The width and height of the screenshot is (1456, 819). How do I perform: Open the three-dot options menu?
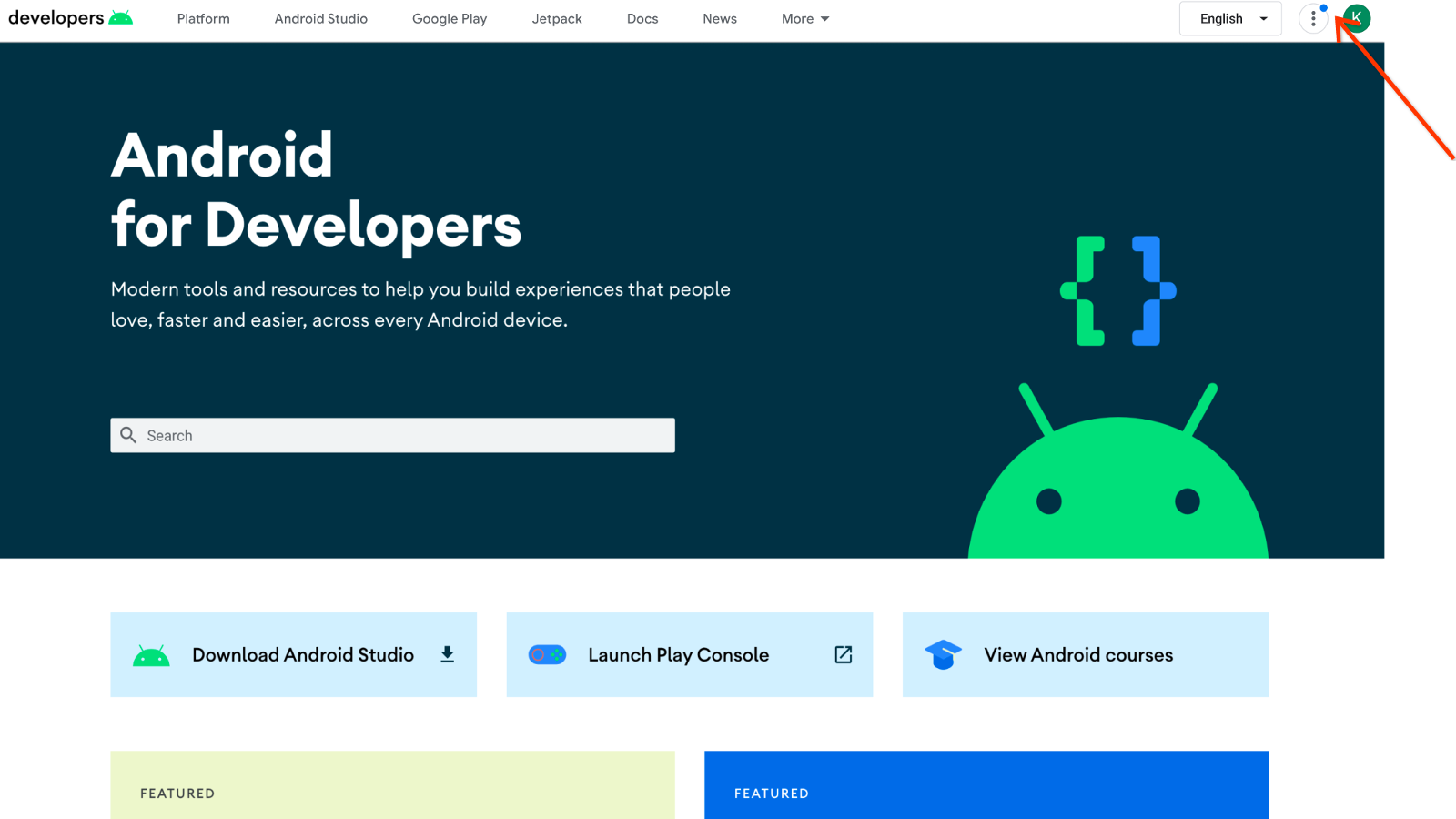pyautogui.click(x=1313, y=18)
